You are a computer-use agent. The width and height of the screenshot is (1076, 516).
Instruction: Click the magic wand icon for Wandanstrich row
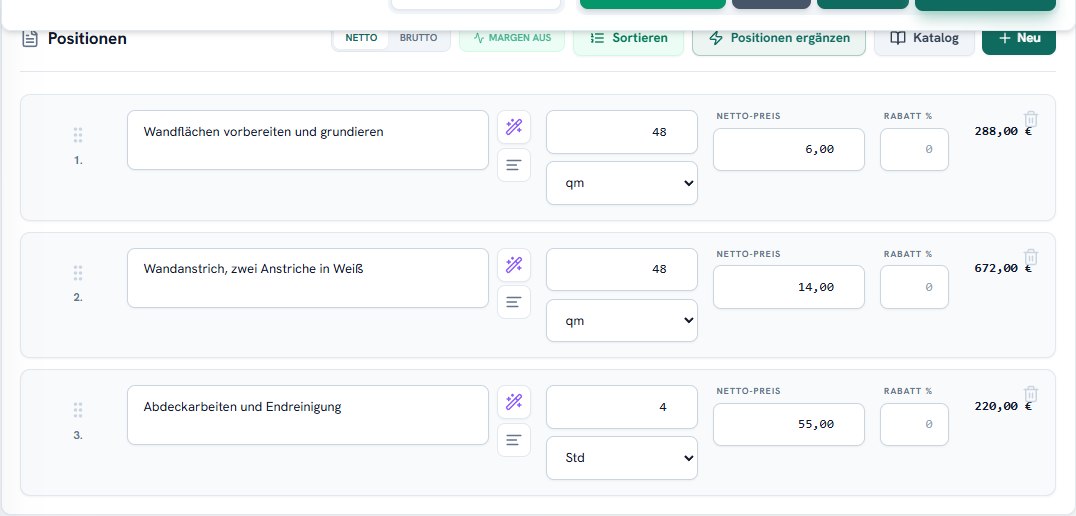point(514,265)
